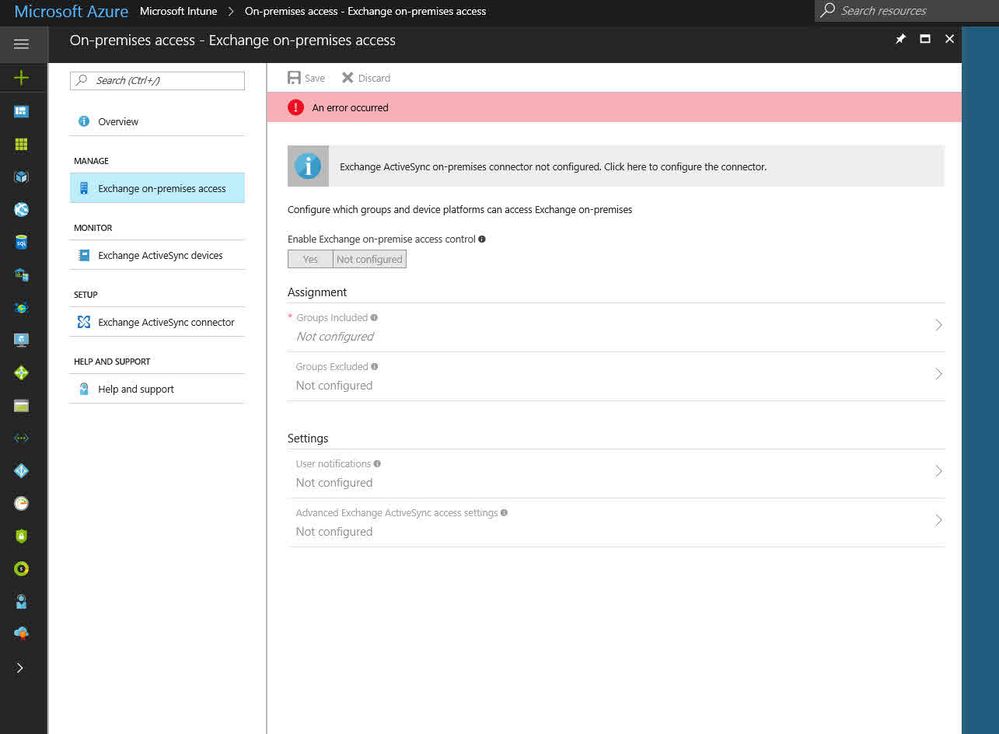Select Yes for Exchange on-premise access control
Viewport: 999px width, 734px height.
tap(310, 259)
